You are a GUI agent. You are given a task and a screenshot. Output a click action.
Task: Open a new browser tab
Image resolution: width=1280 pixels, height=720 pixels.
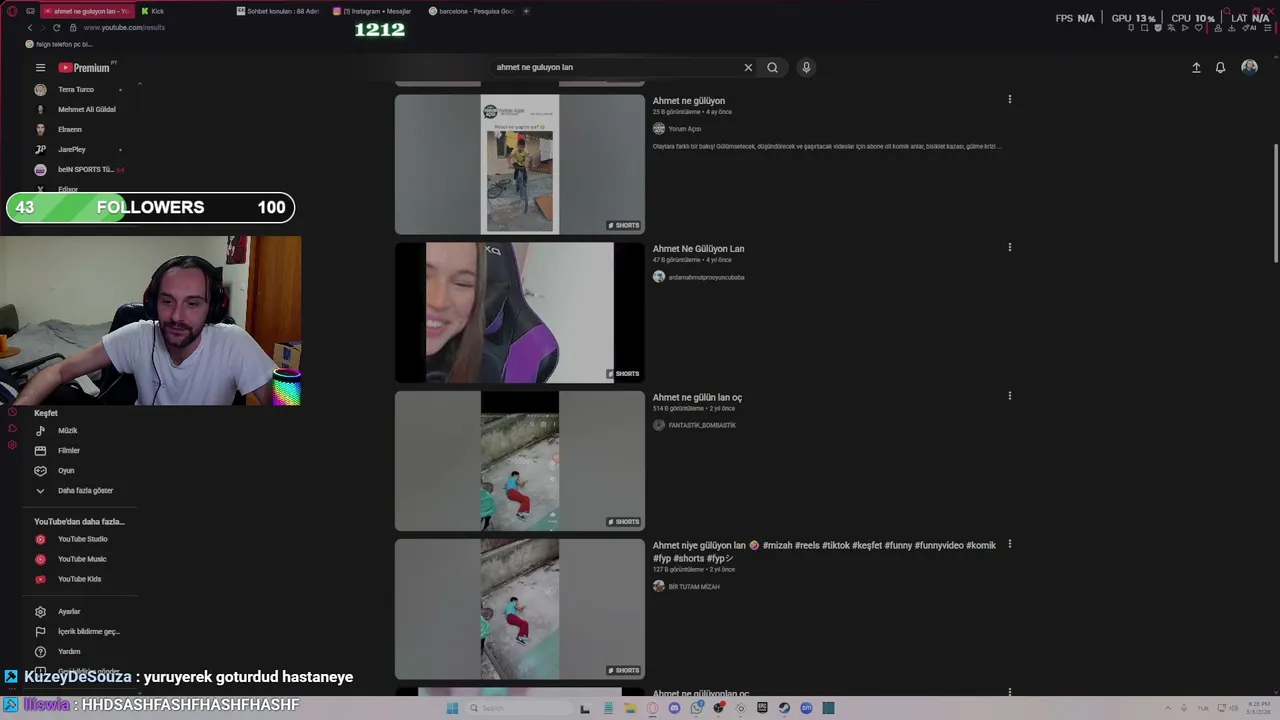tap(526, 11)
